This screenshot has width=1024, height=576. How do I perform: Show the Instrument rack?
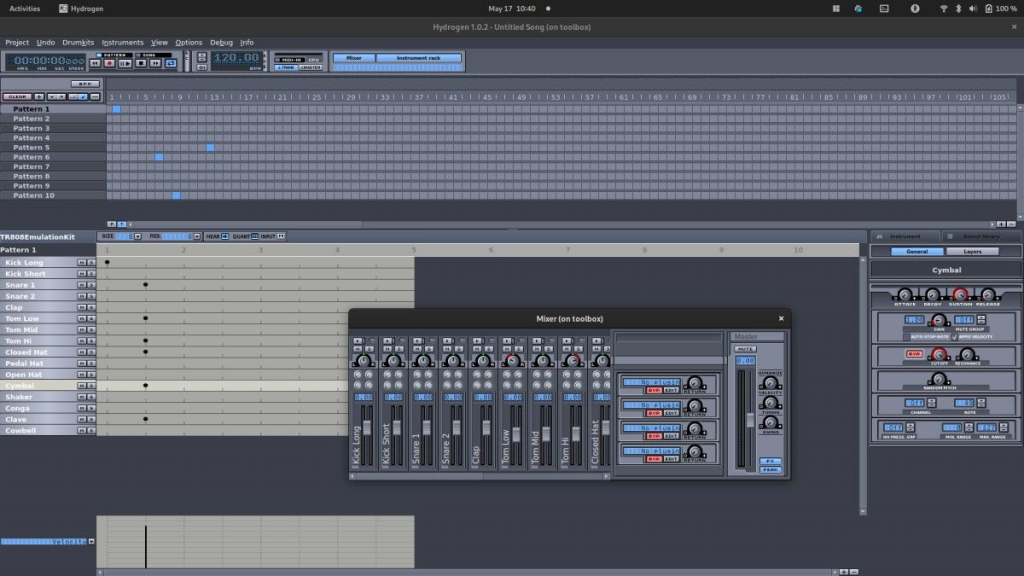click(x=419, y=58)
